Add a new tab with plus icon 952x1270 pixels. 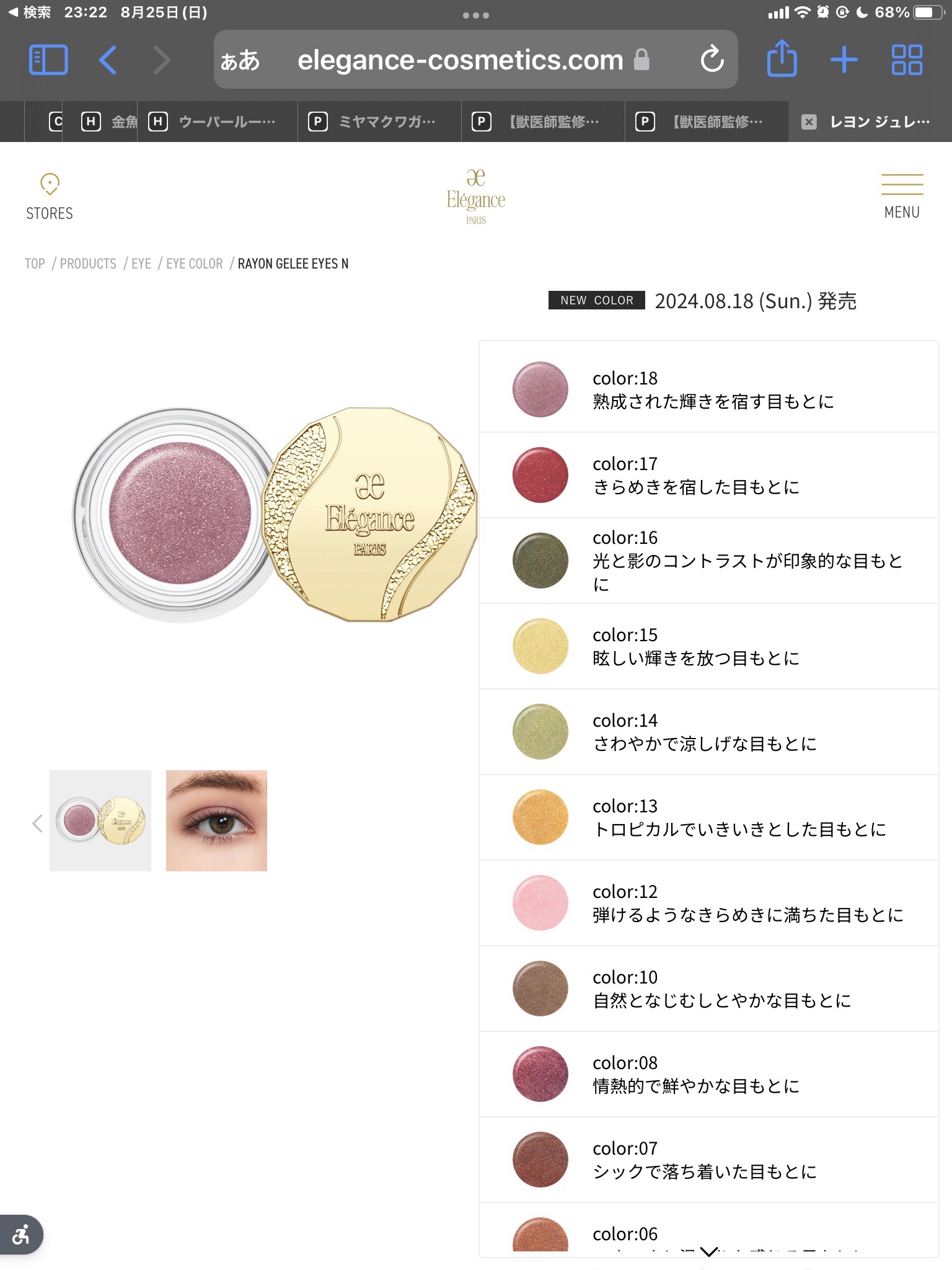[844, 60]
